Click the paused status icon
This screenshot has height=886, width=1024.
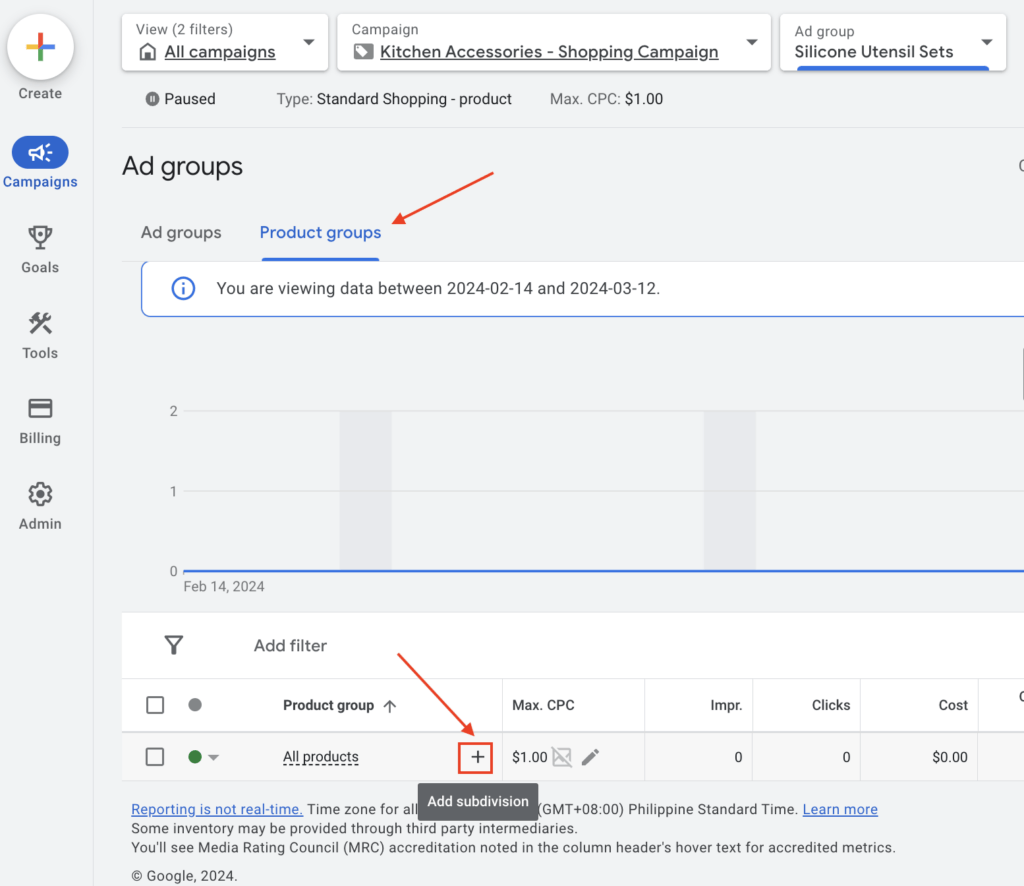(x=152, y=99)
